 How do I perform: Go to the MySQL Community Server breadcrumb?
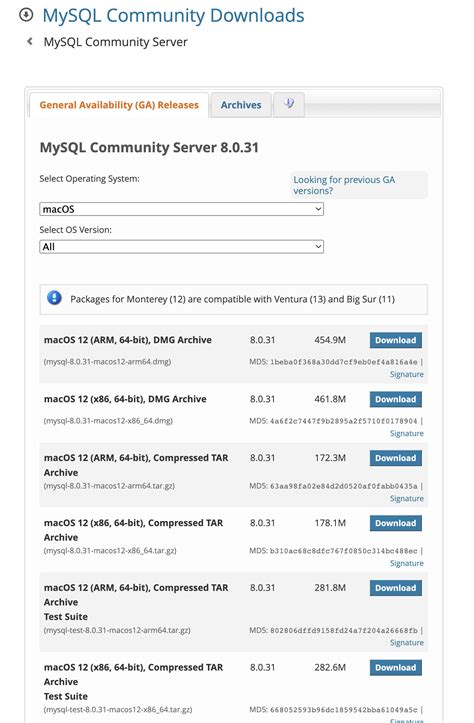(x=115, y=42)
